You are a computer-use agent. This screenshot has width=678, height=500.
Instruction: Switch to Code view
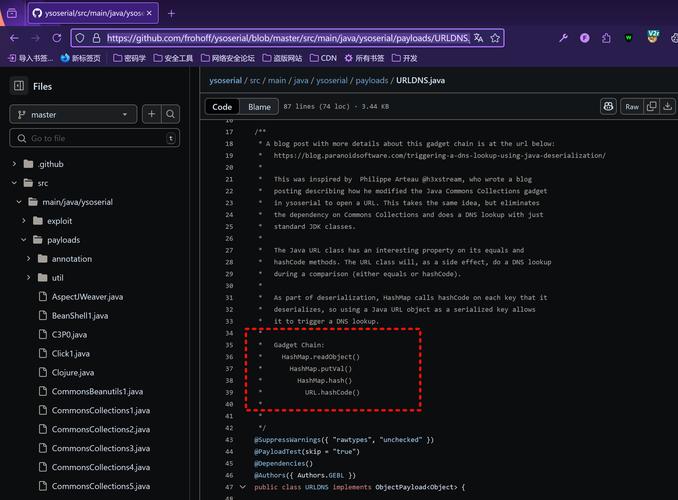click(222, 106)
